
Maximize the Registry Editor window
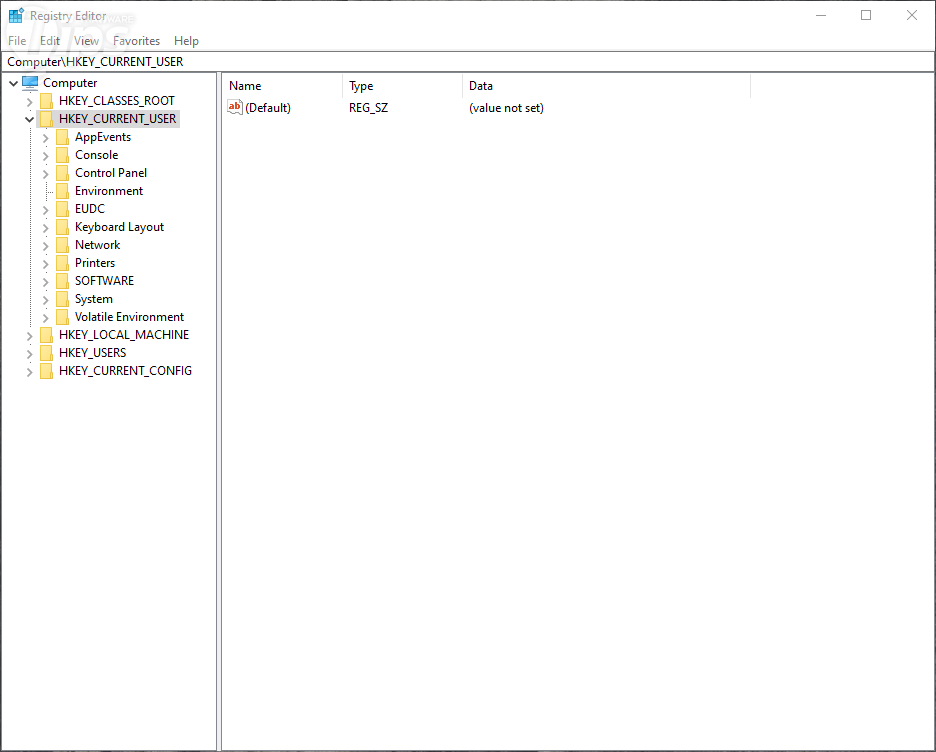click(866, 15)
